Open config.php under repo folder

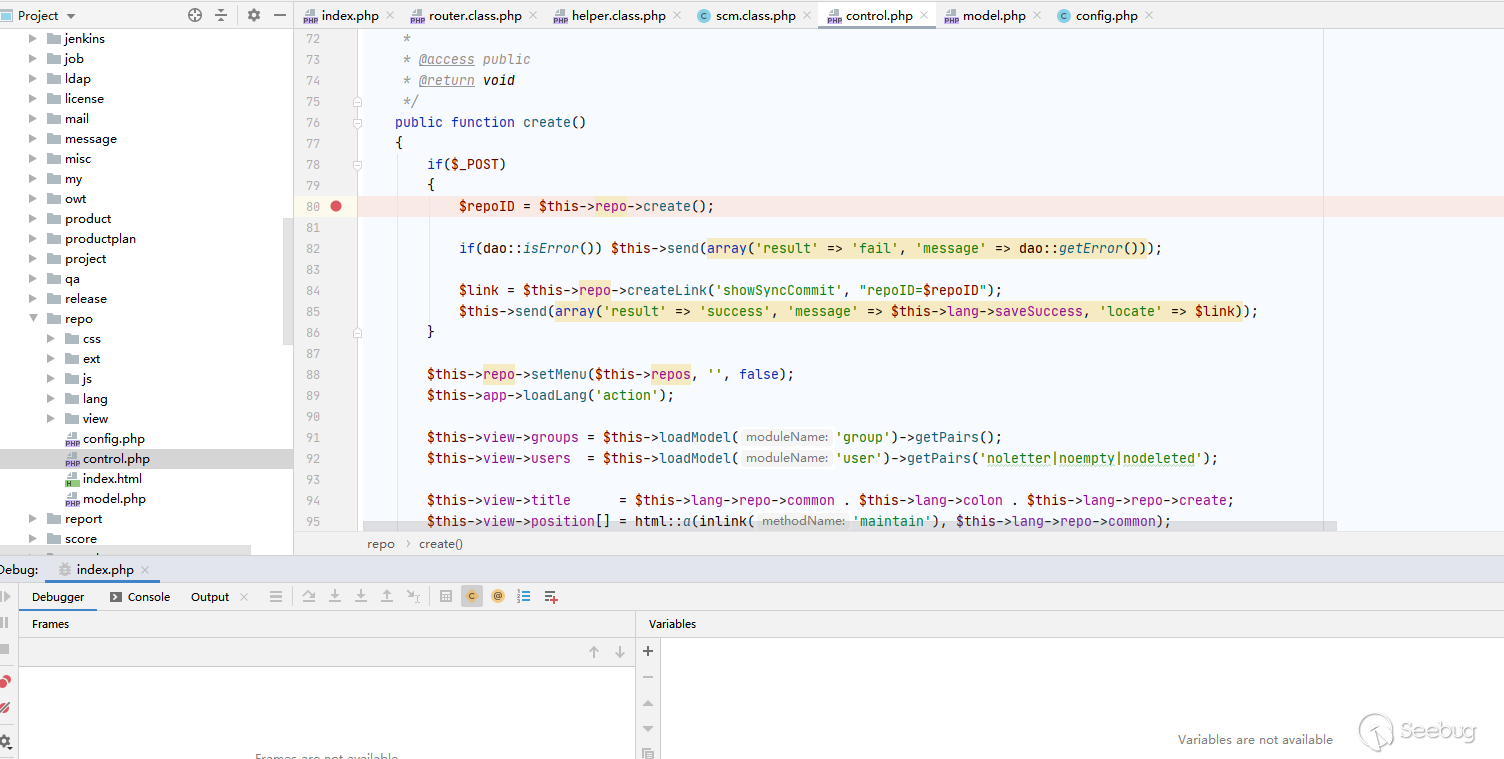pyautogui.click(x=113, y=439)
